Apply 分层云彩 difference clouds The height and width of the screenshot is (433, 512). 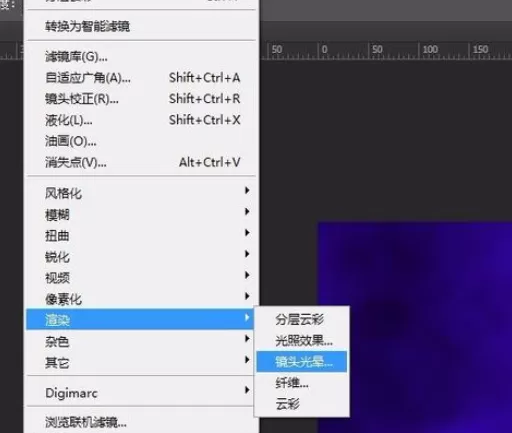tap(302, 319)
